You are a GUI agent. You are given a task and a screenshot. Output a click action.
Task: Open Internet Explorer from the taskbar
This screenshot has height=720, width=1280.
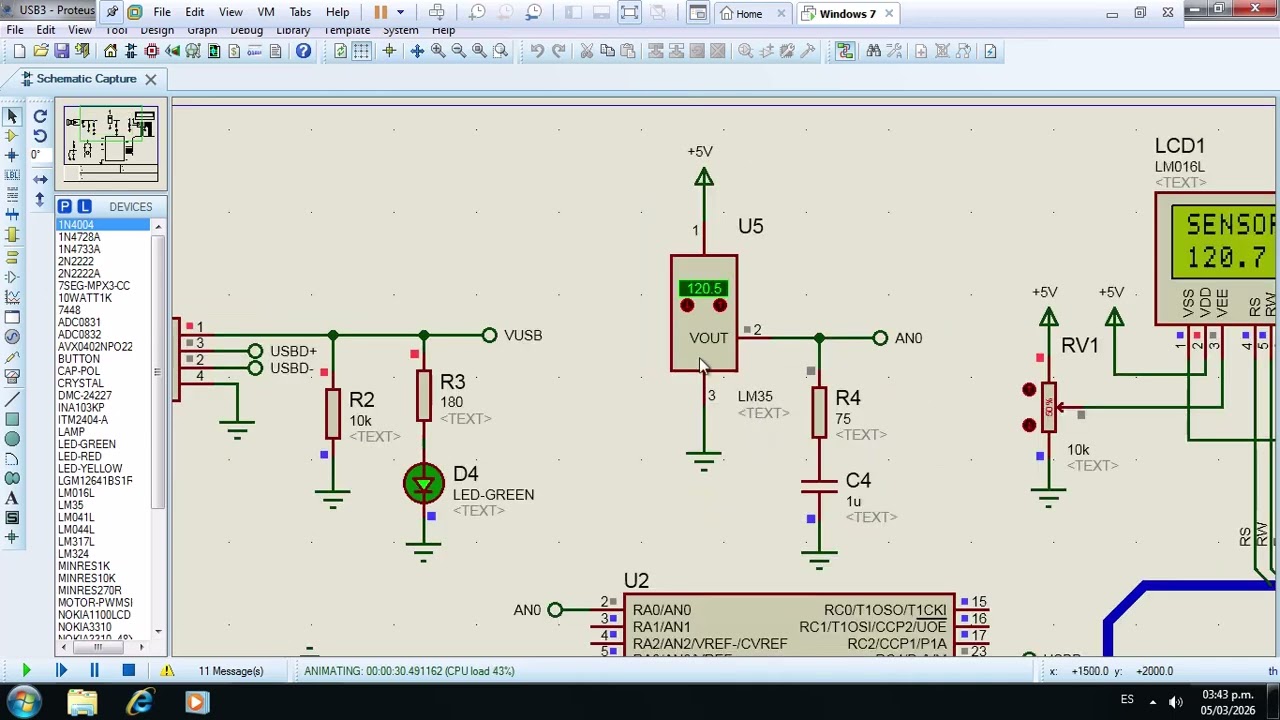click(x=139, y=702)
